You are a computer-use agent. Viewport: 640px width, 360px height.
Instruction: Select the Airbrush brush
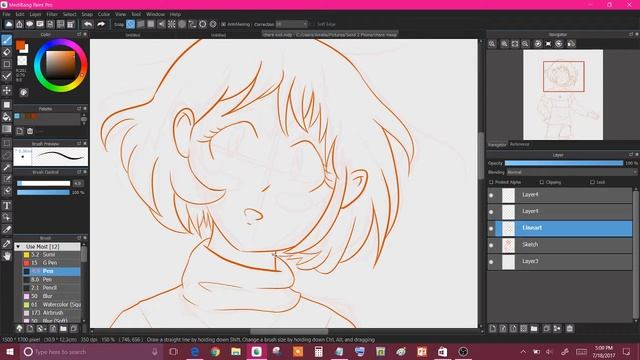pos(51,313)
